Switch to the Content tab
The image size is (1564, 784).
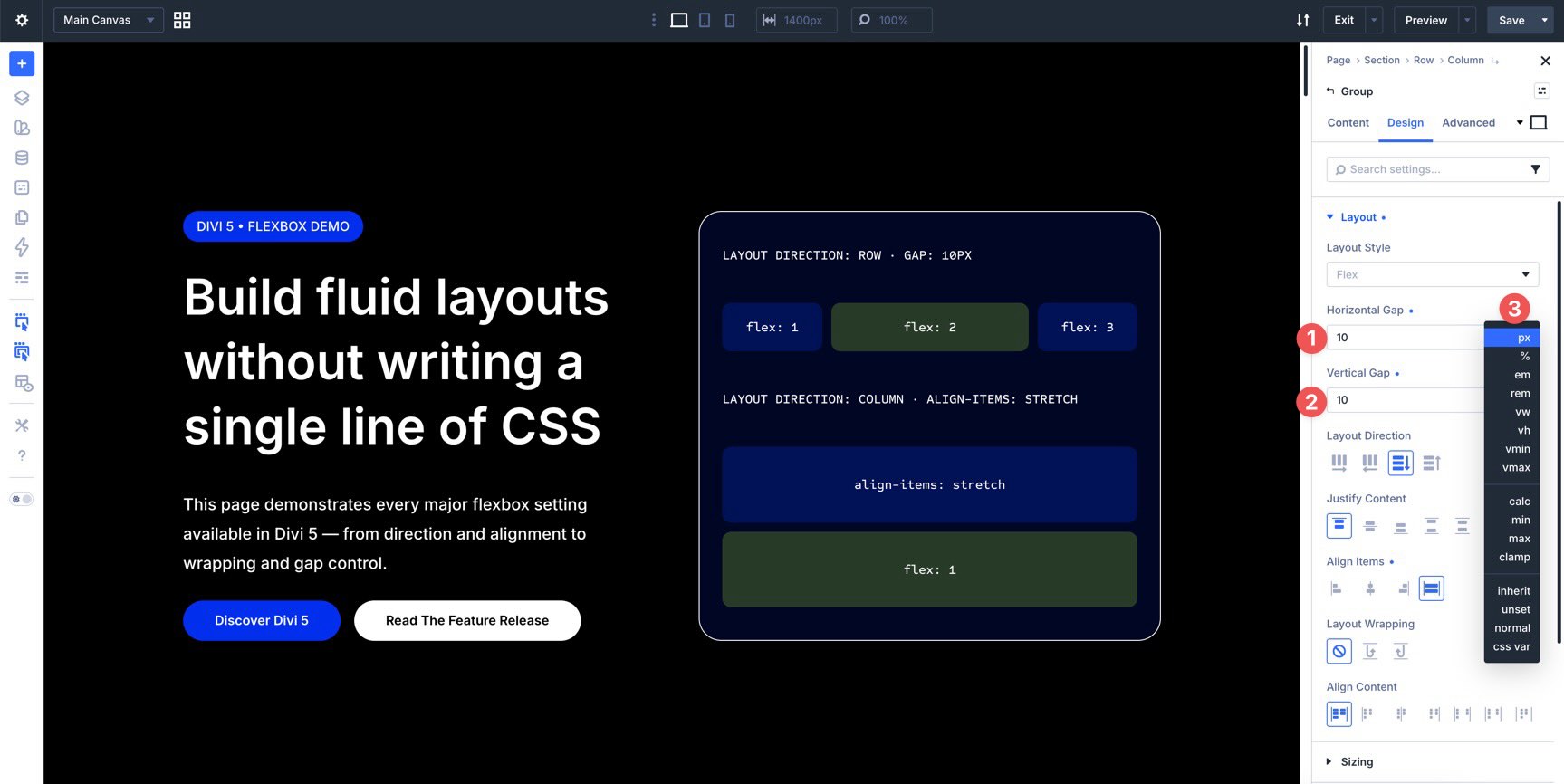click(x=1348, y=123)
